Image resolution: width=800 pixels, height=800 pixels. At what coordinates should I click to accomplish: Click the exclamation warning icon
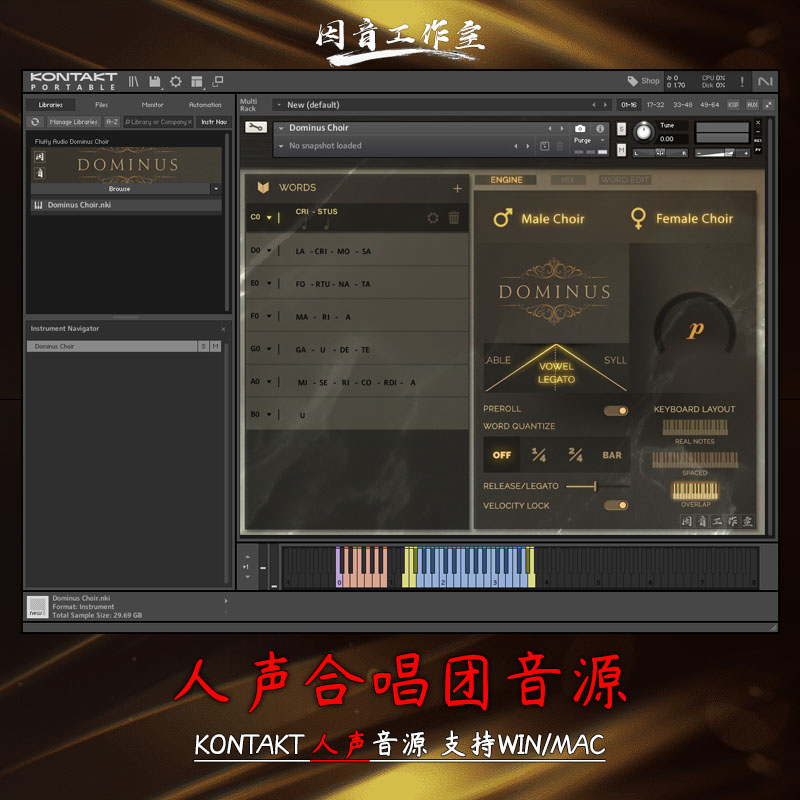(742, 81)
